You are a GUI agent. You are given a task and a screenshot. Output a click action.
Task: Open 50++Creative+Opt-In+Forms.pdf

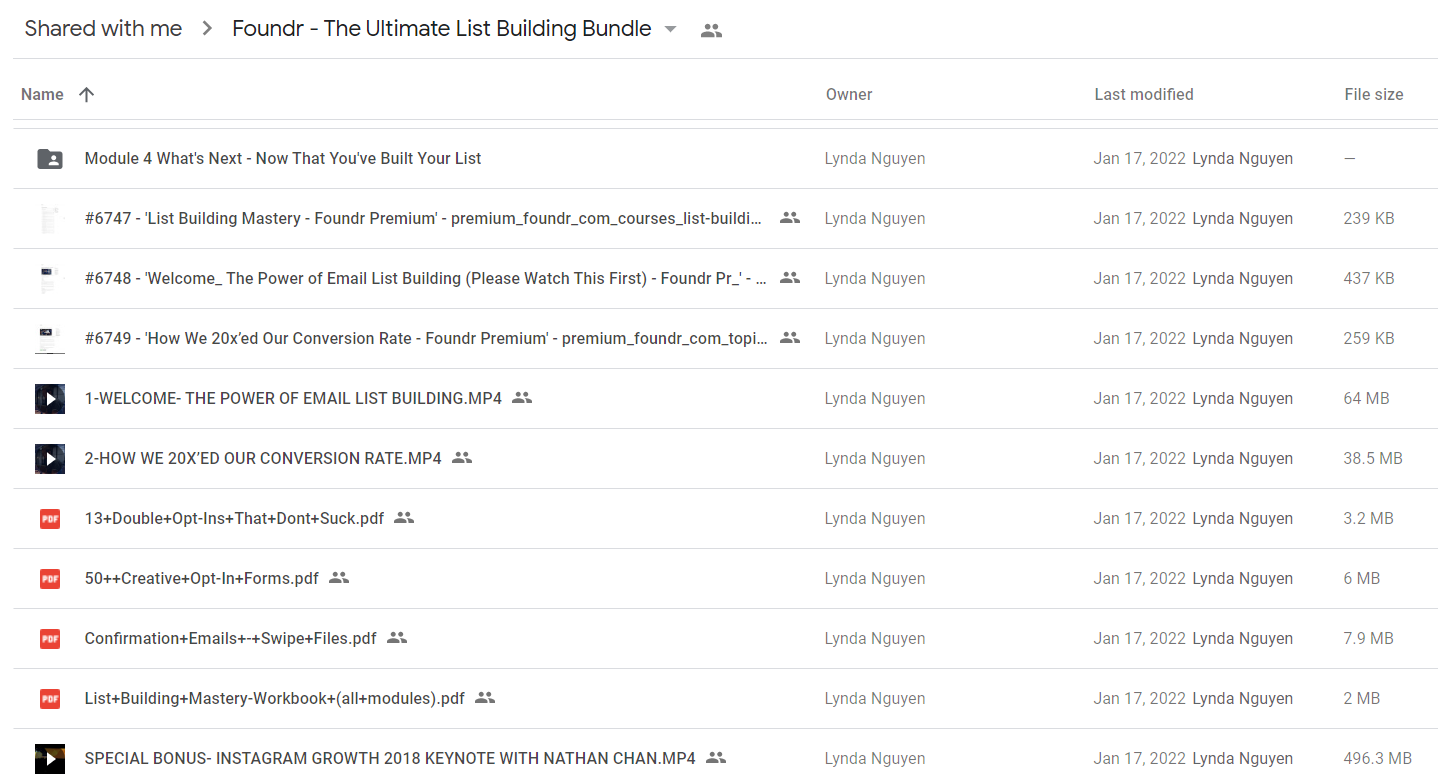coord(202,578)
